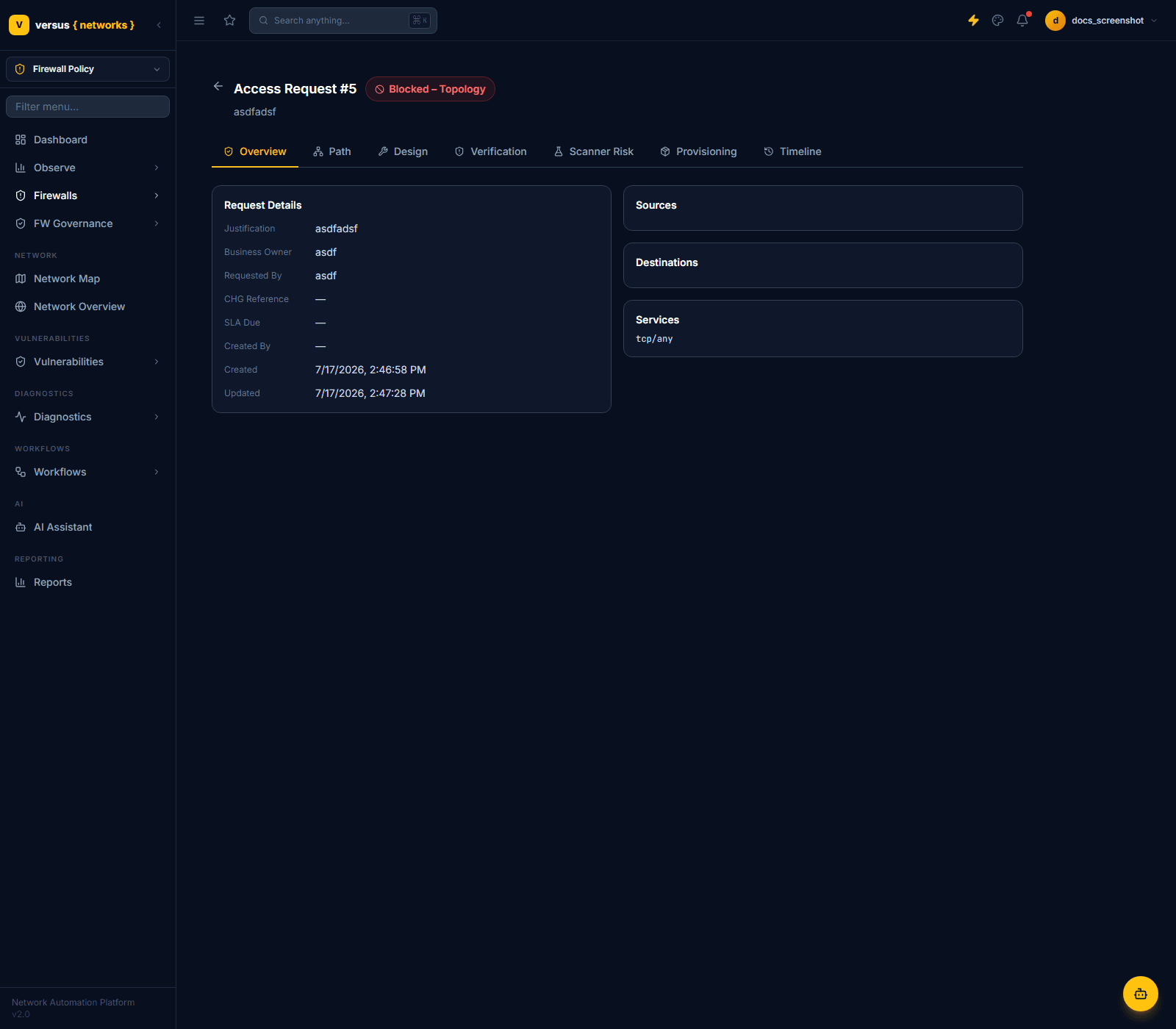Click the versus networks logo
This screenshot has height=1029, width=1176.
click(71, 25)
